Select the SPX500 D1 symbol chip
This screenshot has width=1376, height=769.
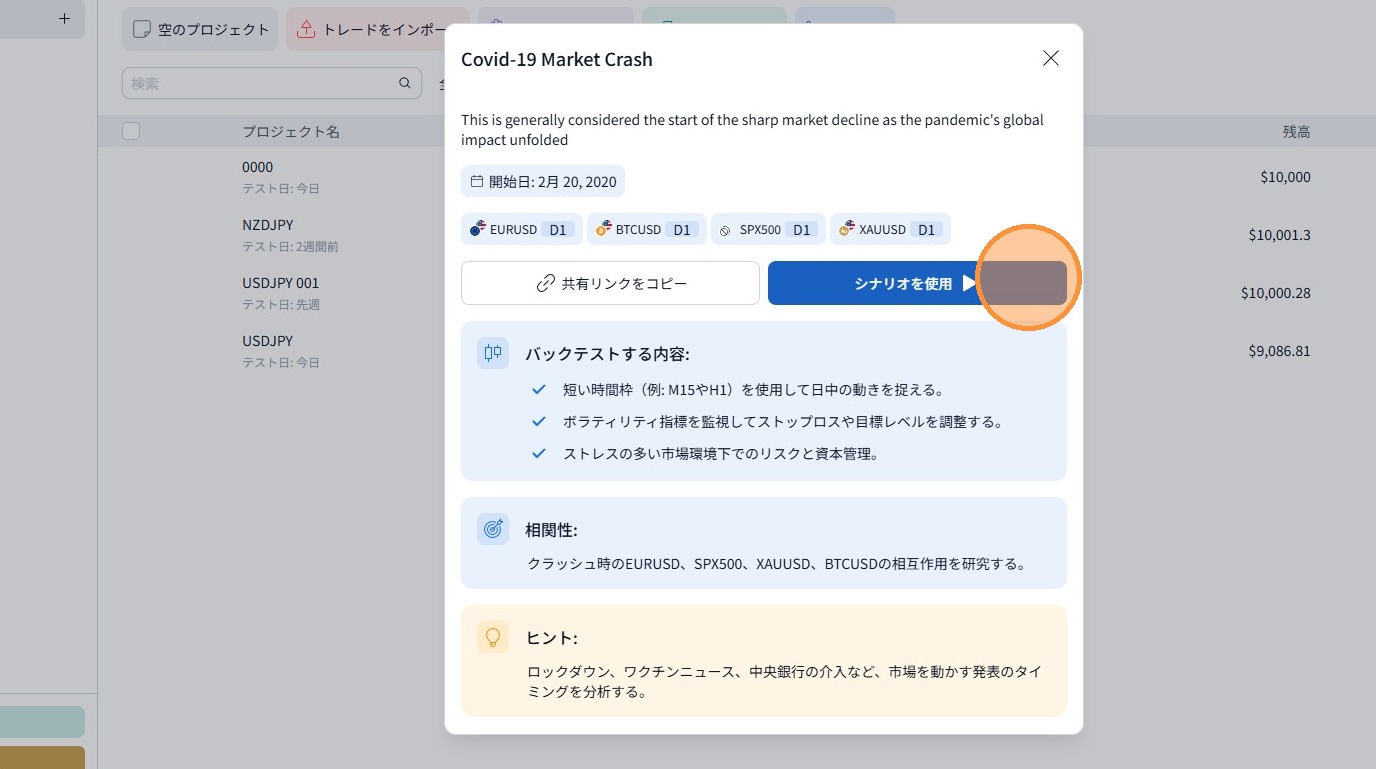coord(769,229)
